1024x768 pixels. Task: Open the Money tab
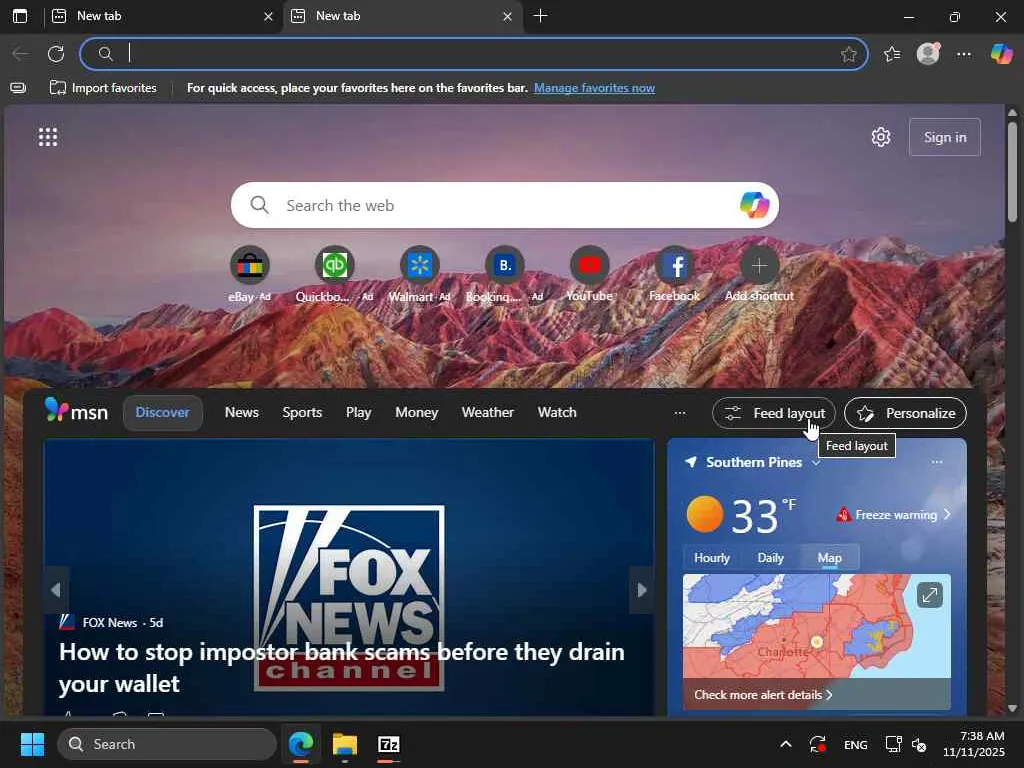point(417,413)
